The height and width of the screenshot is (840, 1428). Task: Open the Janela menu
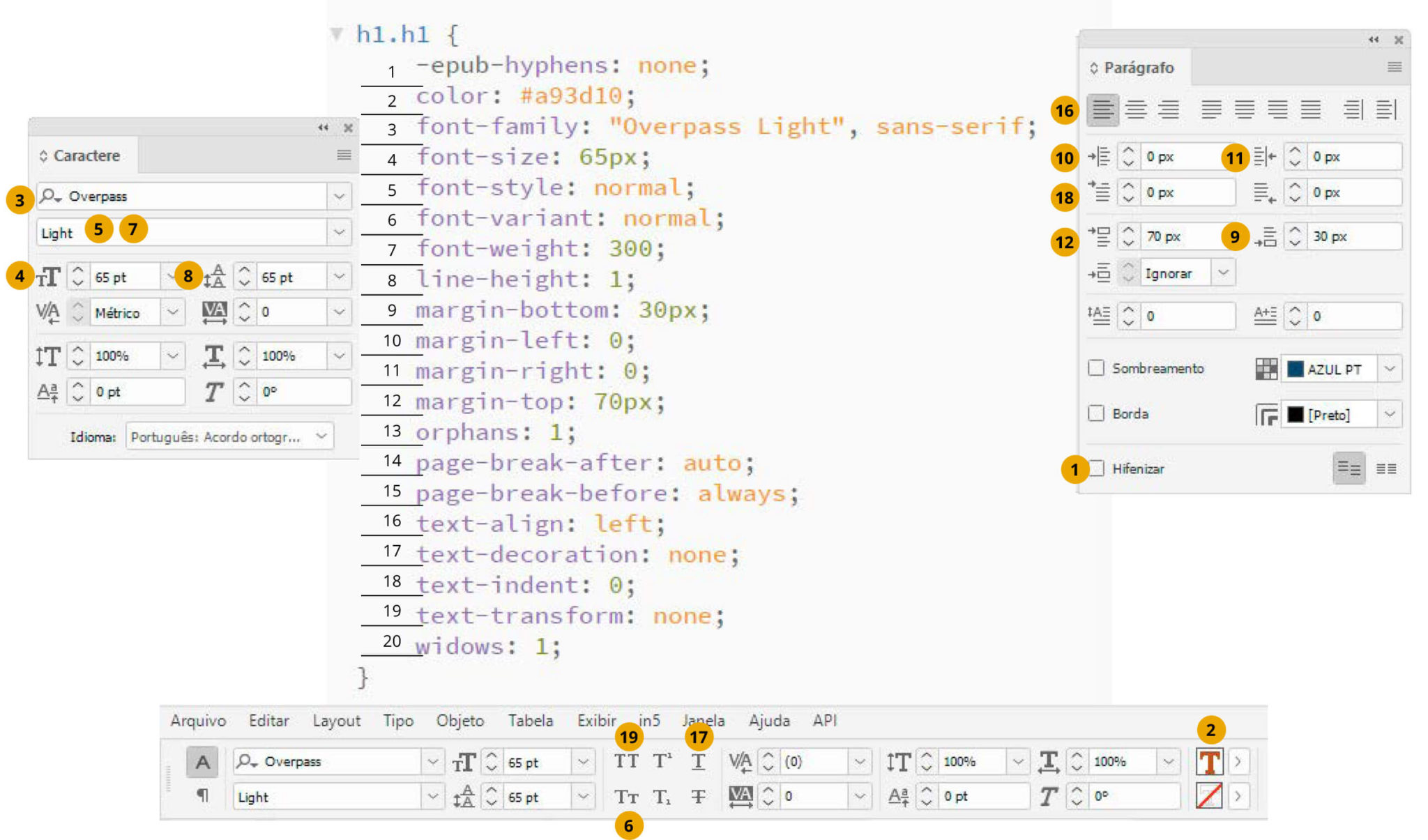(x=704, y=720)
